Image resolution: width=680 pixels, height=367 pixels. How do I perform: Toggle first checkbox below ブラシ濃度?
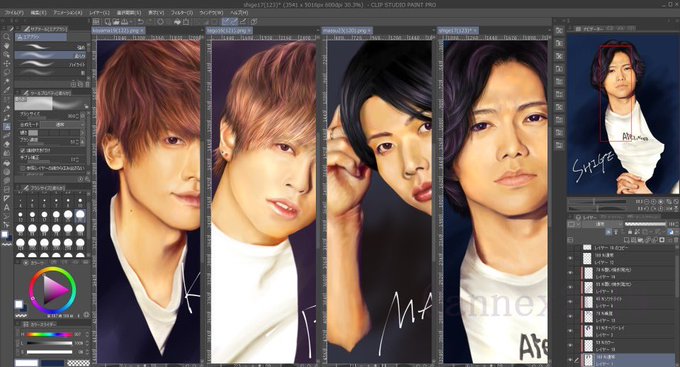pos(23,150)
